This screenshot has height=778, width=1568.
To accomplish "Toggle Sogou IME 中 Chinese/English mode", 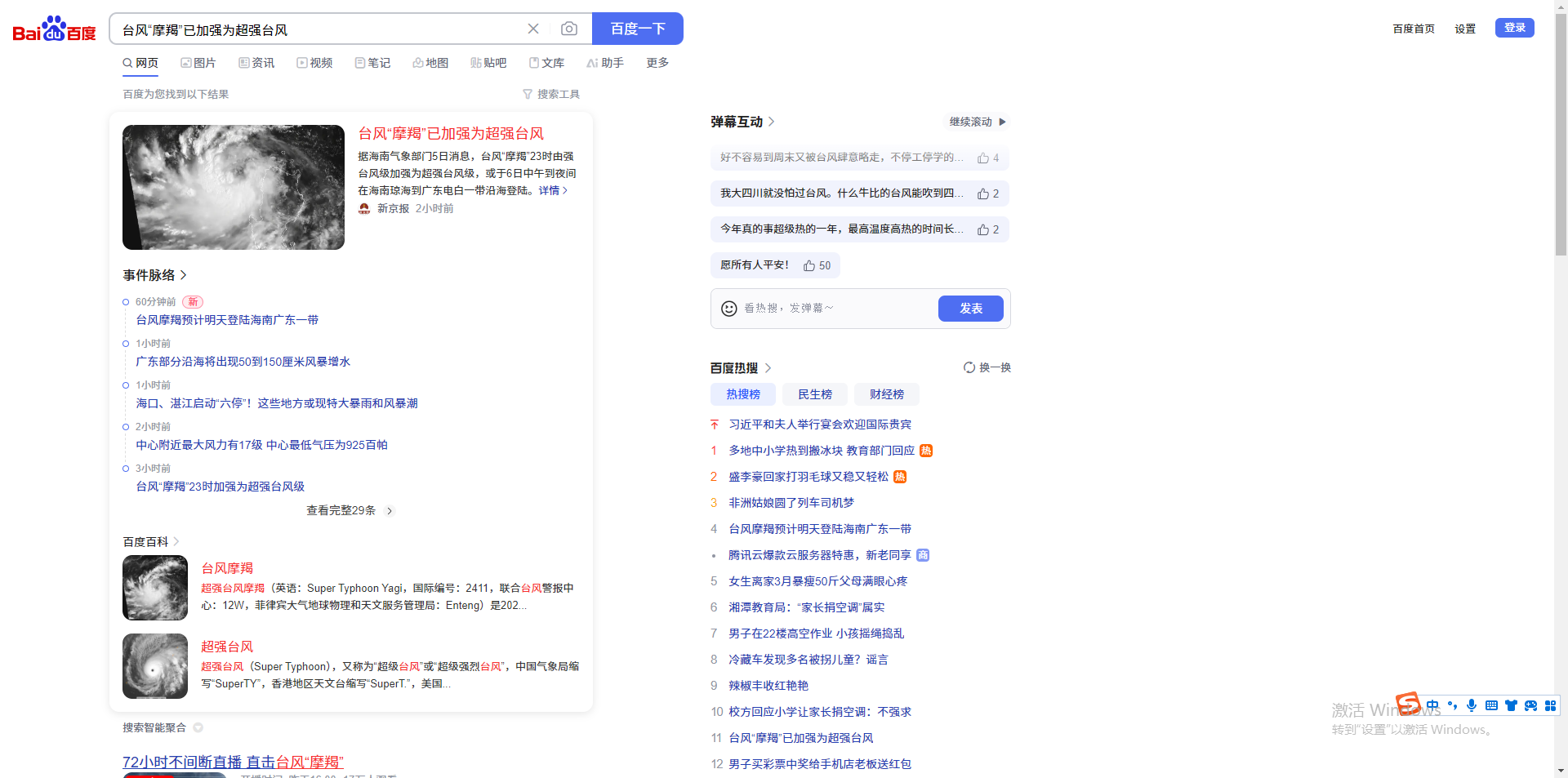I will 1432,705.
